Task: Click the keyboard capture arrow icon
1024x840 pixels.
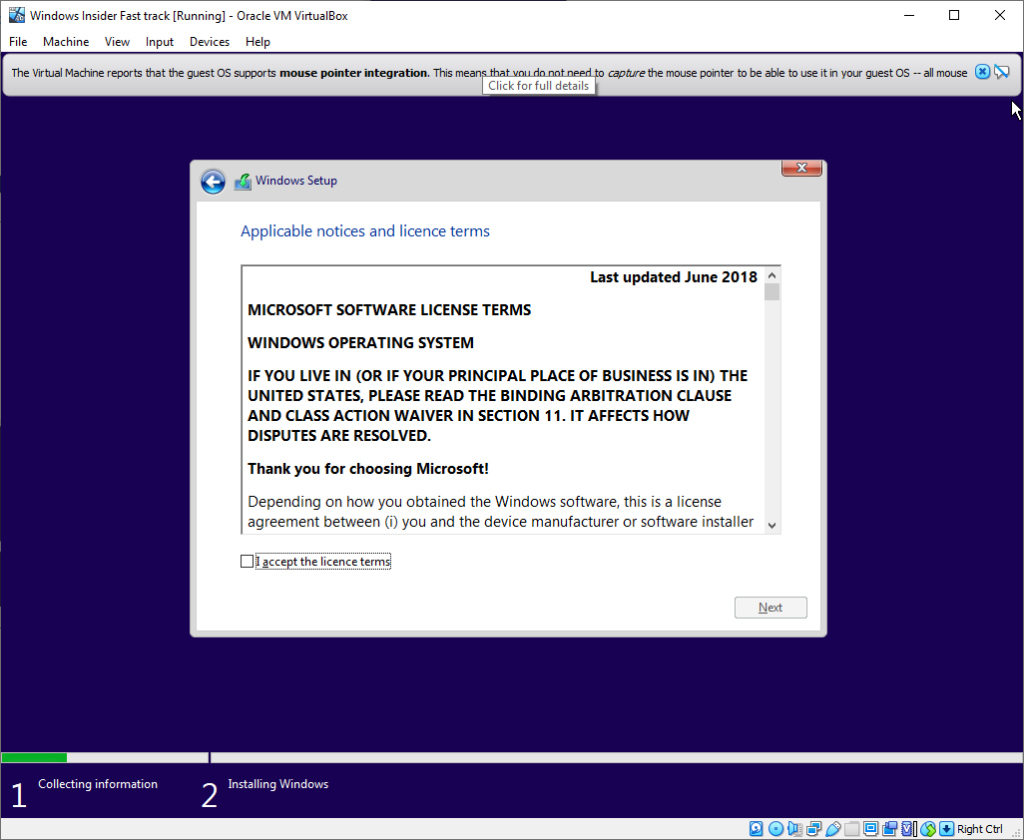Action: [946, 829]
